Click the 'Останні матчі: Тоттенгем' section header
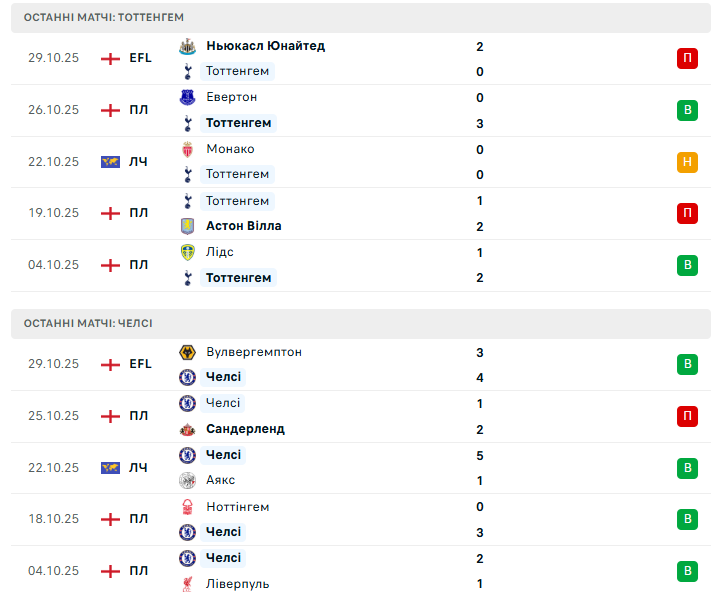Screen dimensions: 720x603 coord(104,17)
